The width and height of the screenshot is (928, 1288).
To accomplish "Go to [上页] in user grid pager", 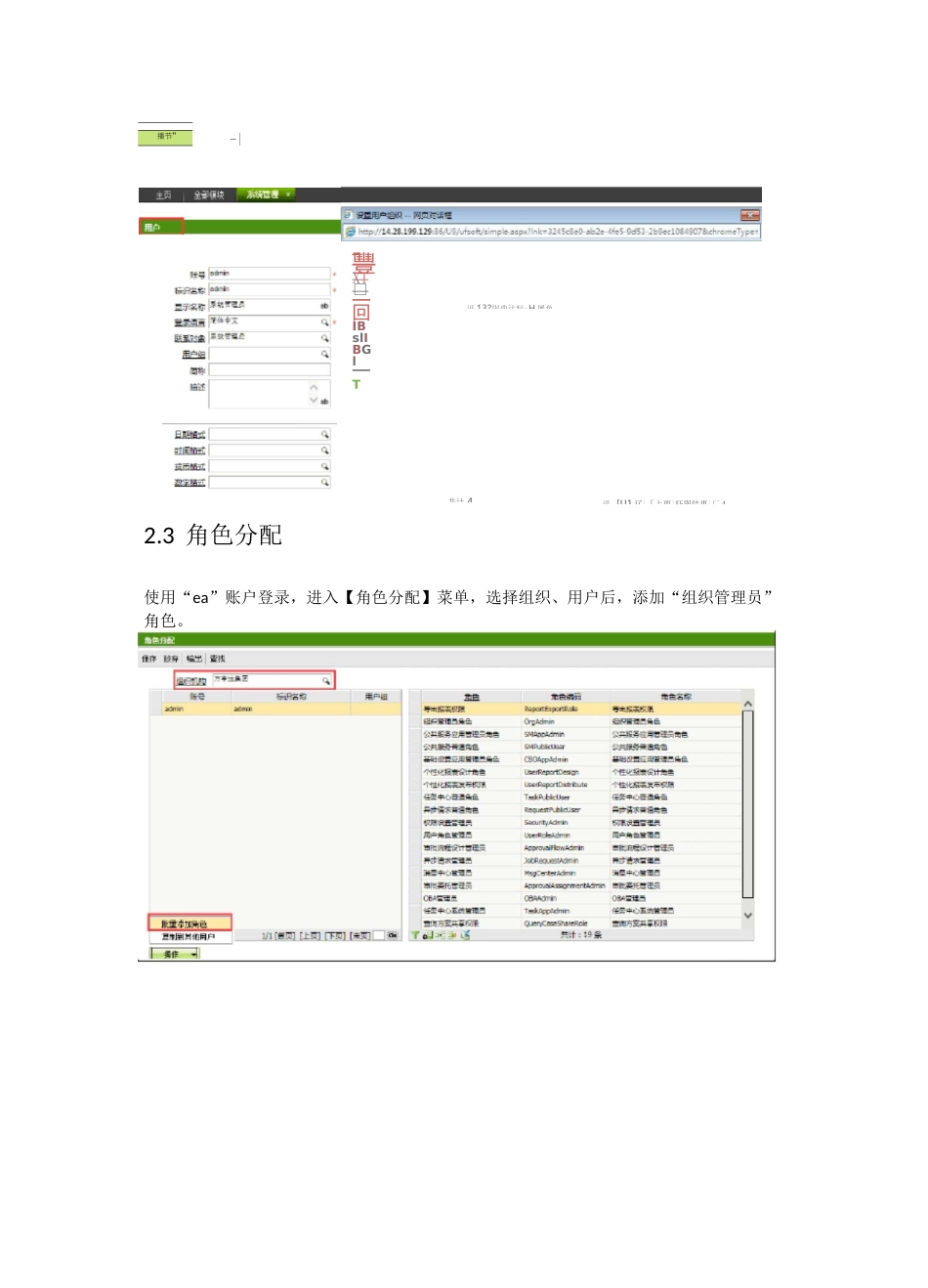I will (311, 936).
